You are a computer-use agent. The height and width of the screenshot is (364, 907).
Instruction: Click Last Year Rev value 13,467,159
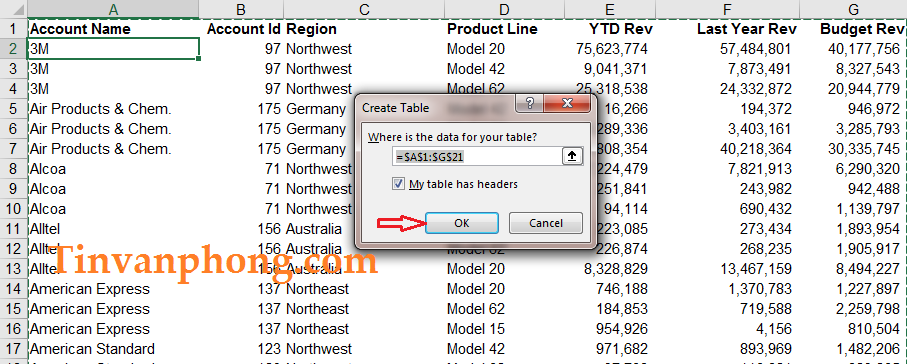755,269
